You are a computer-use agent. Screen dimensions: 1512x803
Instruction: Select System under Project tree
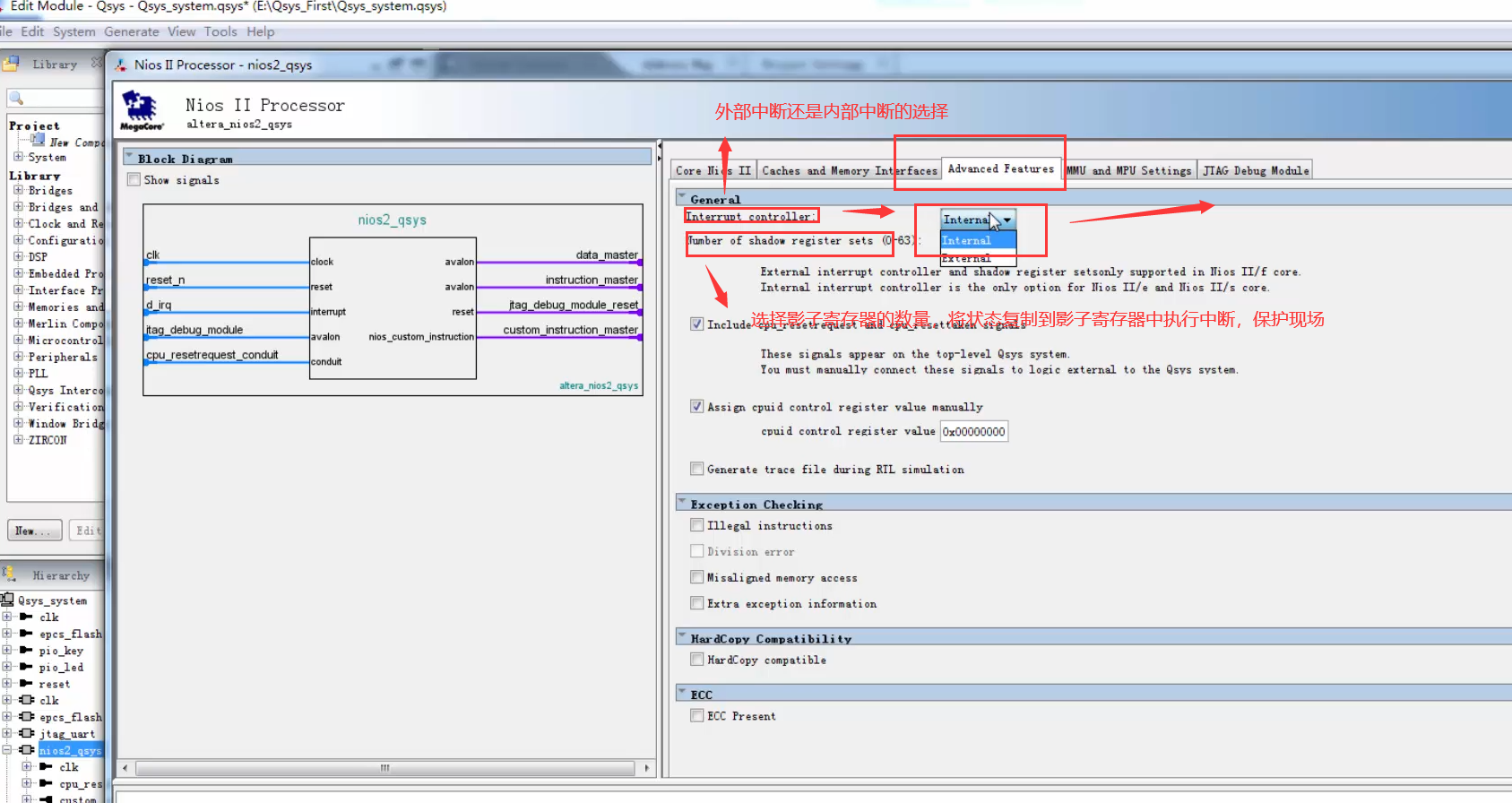(48, 157)
